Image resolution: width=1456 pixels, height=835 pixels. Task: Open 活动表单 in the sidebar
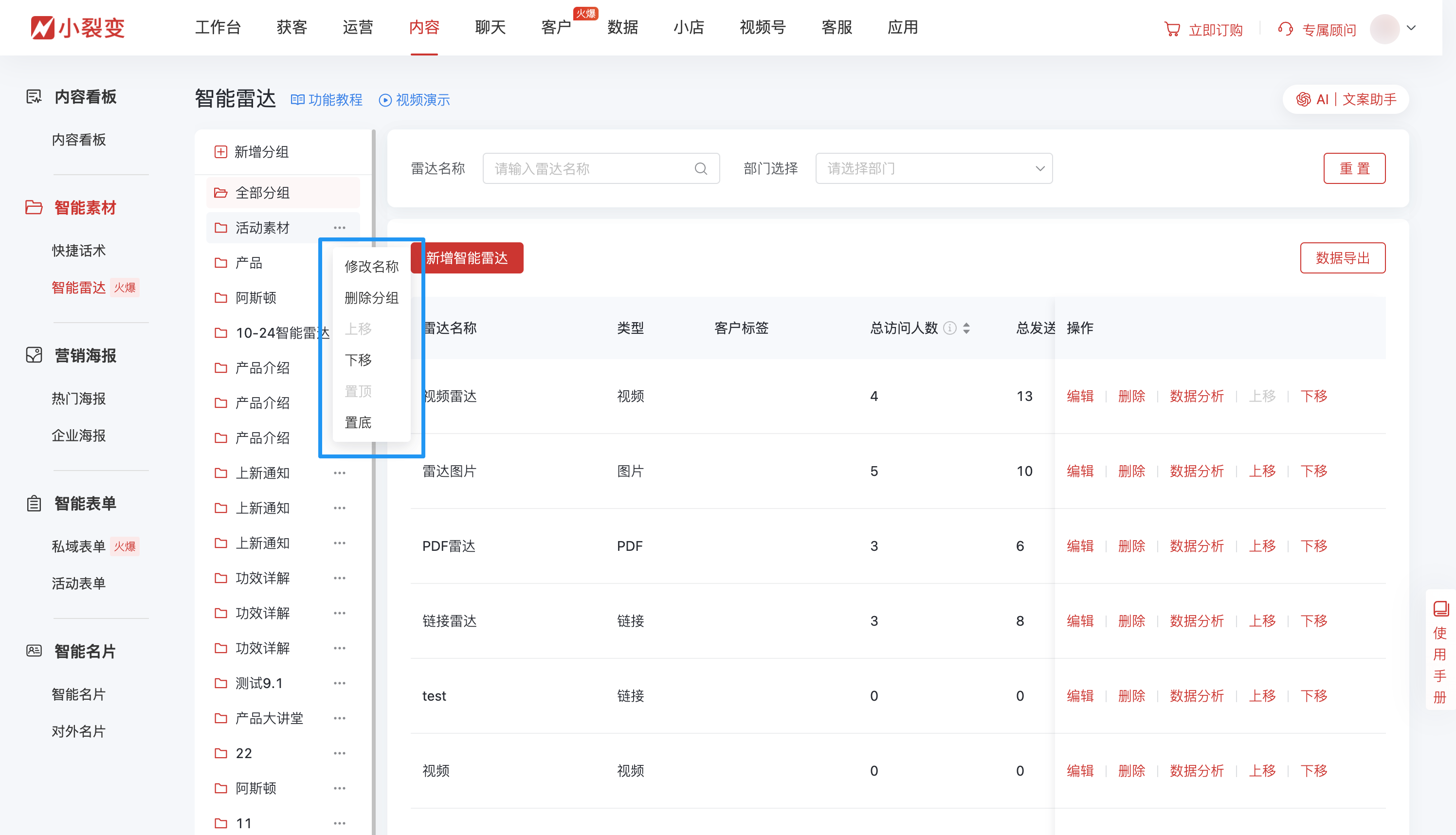coord(78,584)
